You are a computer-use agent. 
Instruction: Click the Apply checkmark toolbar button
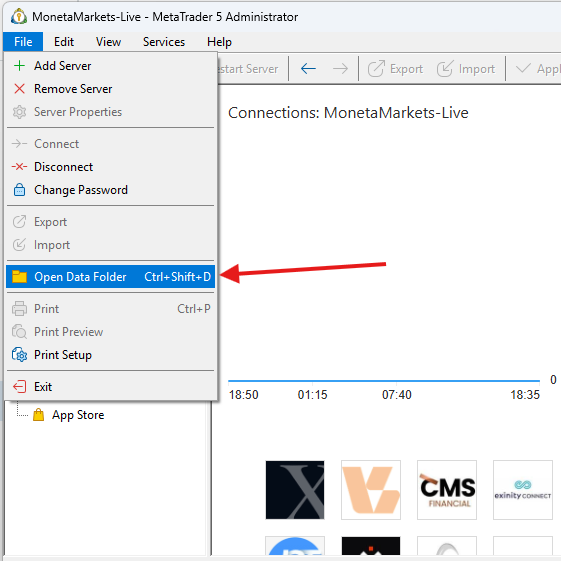(x=537, y=69)
